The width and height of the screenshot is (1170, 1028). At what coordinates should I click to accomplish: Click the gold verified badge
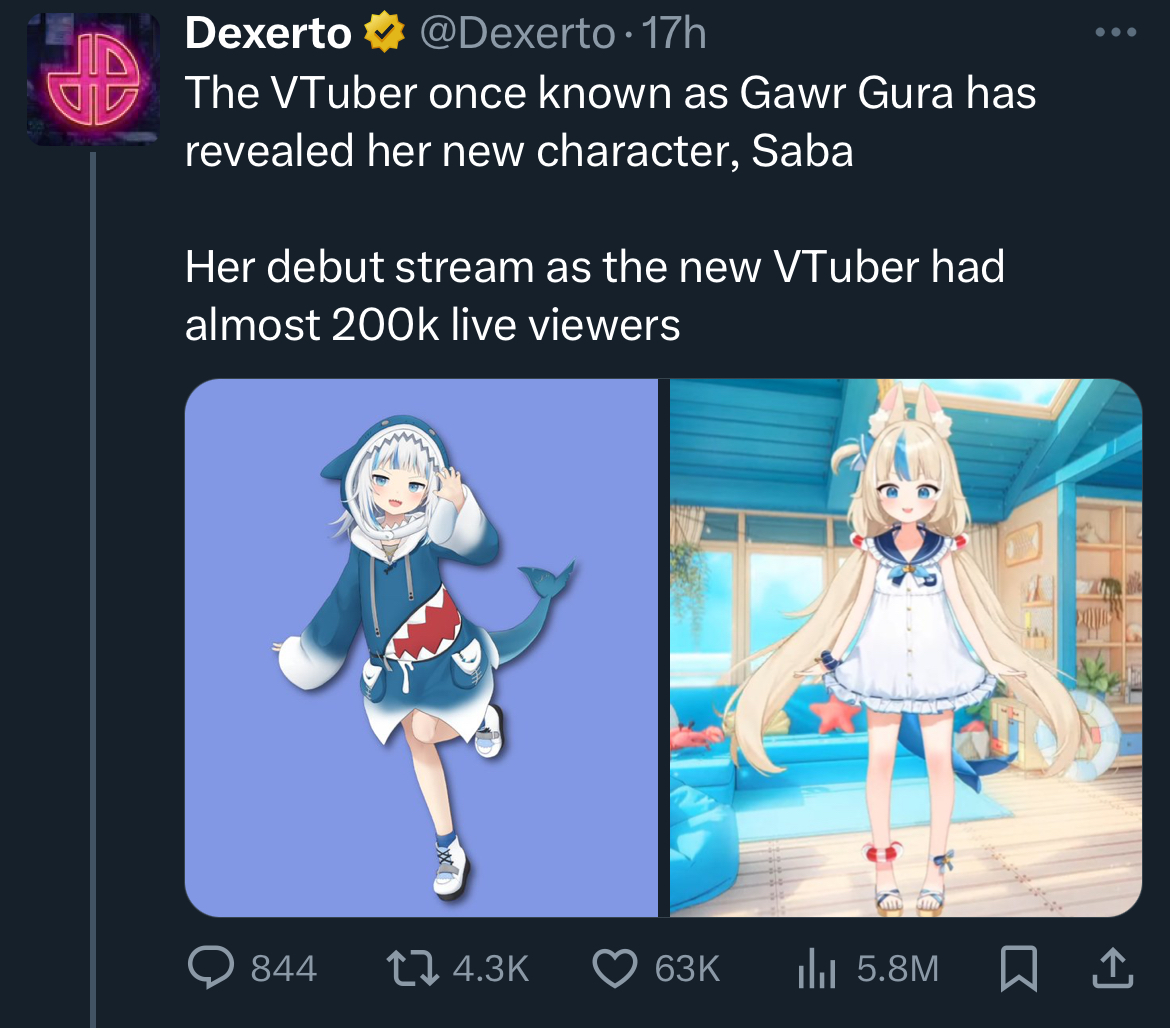click(x=384, y=33)
